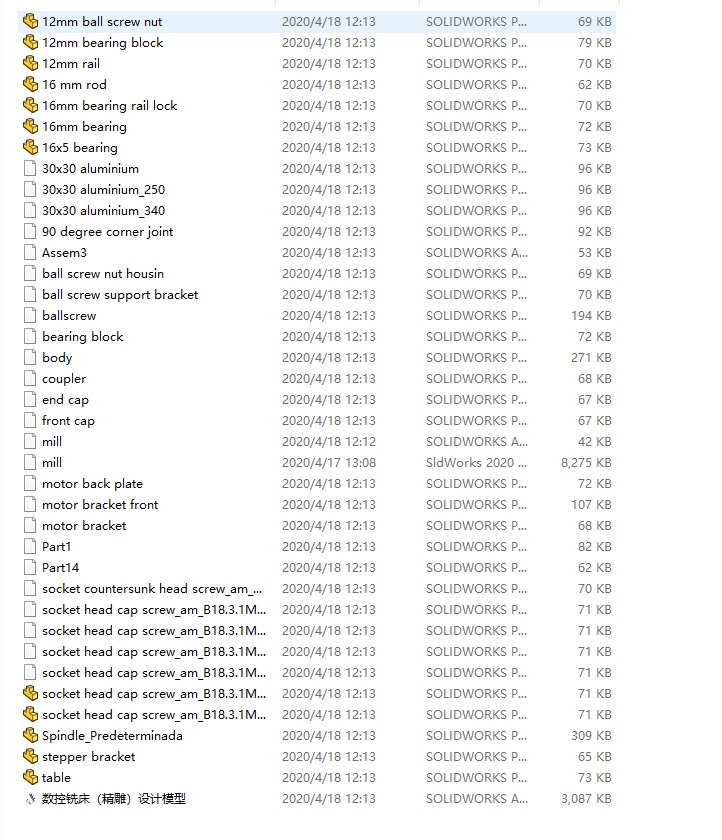This screenshot has height=840, width=722.
Task: Select the 12mm bearing block file icon
Action: pos(31,42)
